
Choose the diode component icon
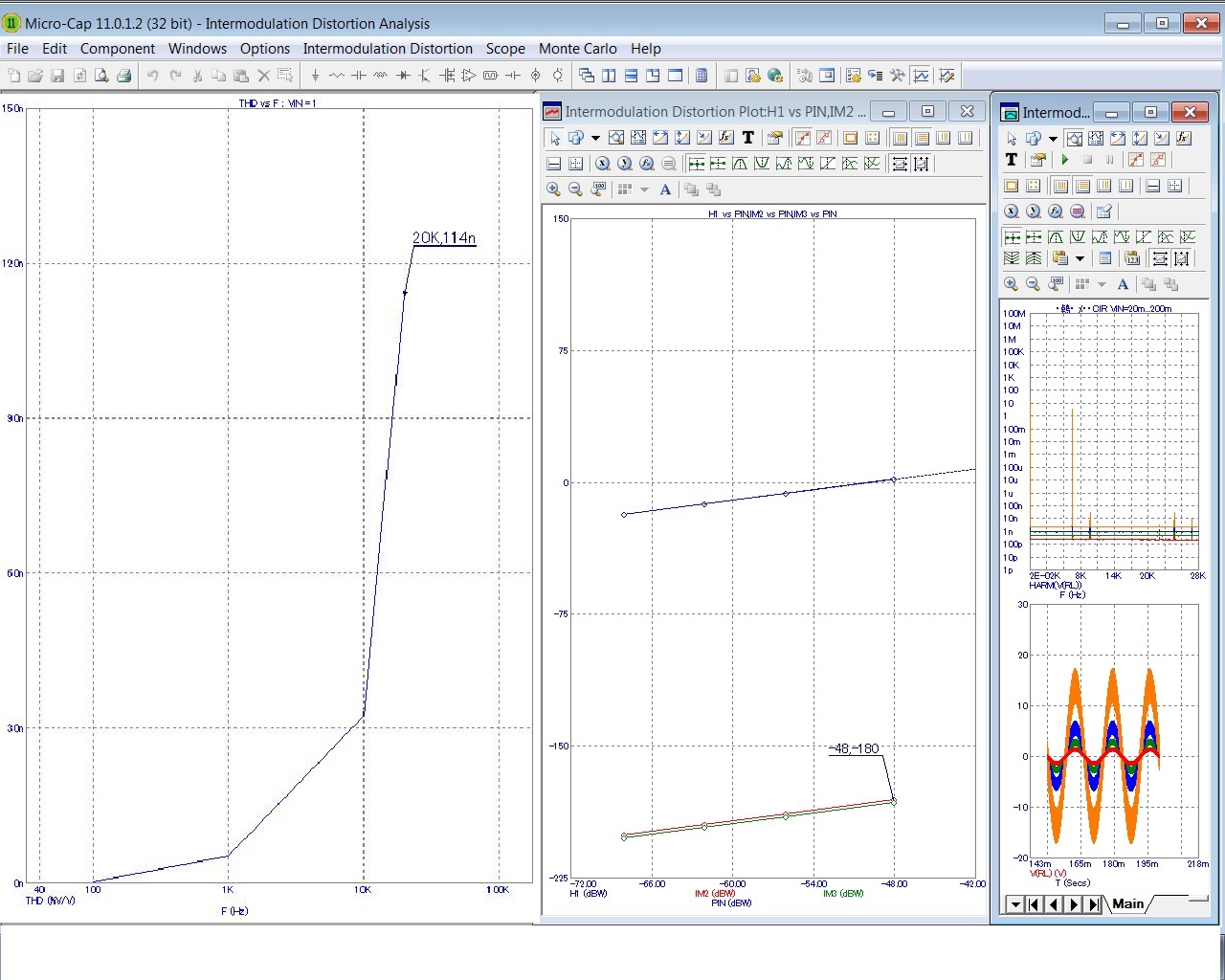pyautogui.click(x=403, y=76)
